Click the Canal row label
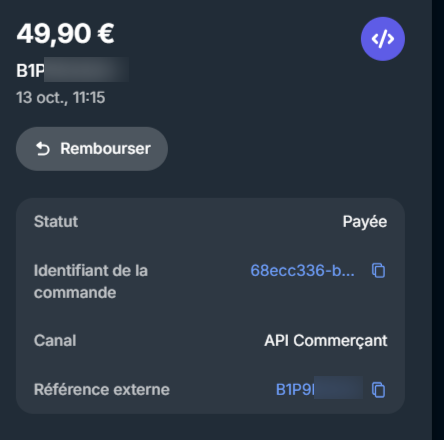444x440 pixels. click(x=55, y=341)
